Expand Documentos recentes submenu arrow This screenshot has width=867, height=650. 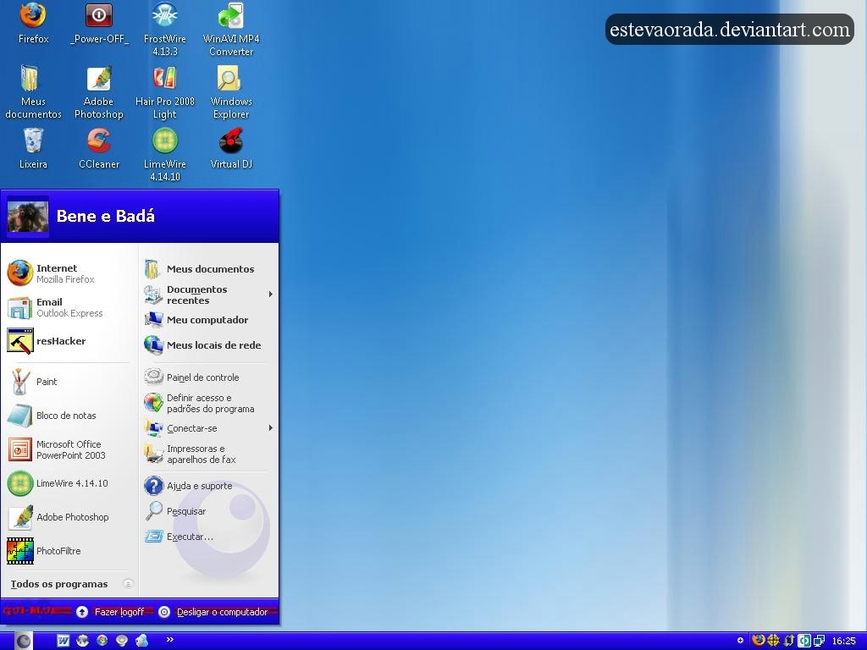[270, 294]
